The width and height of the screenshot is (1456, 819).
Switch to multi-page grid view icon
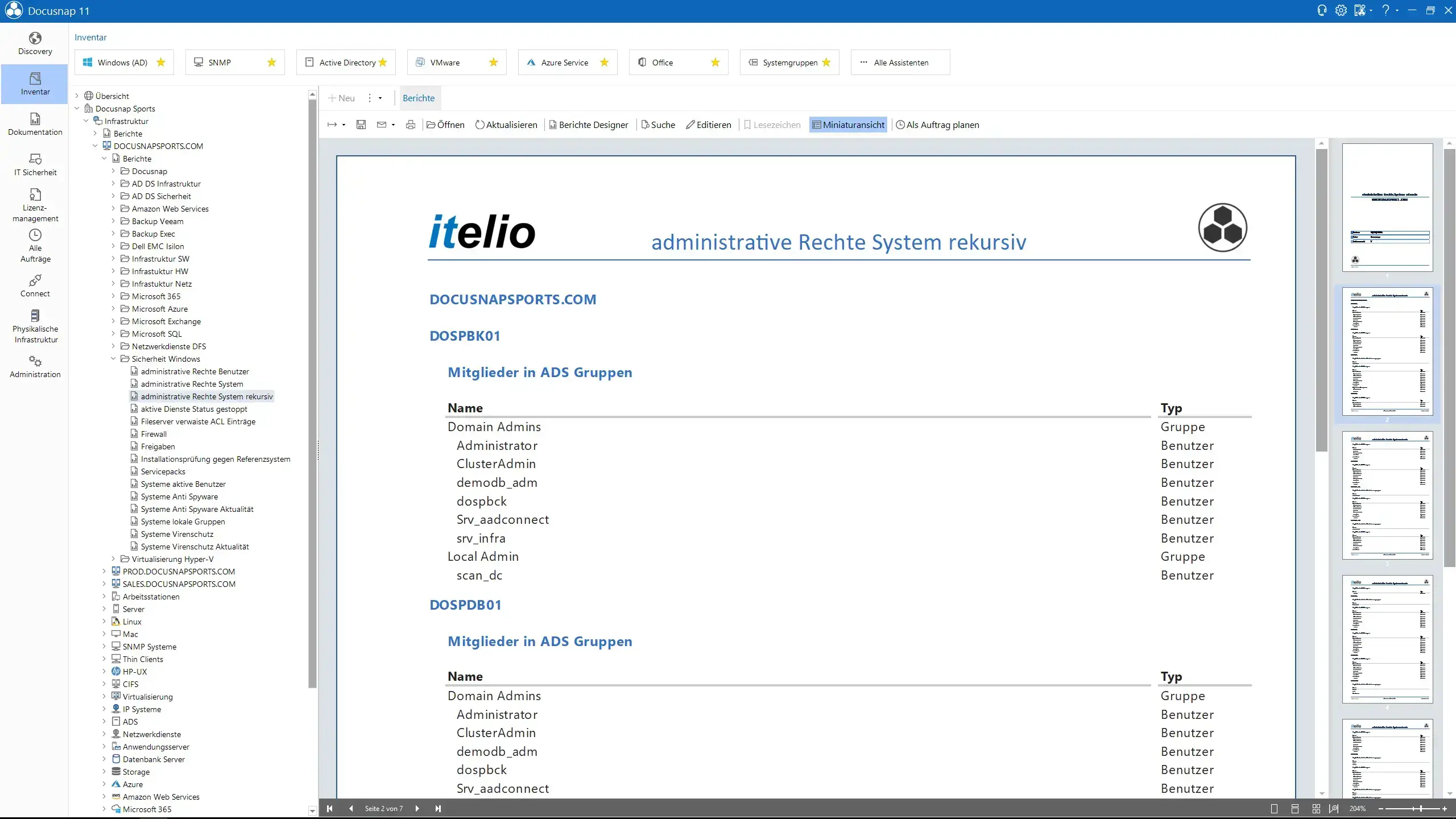(1316, 809)
